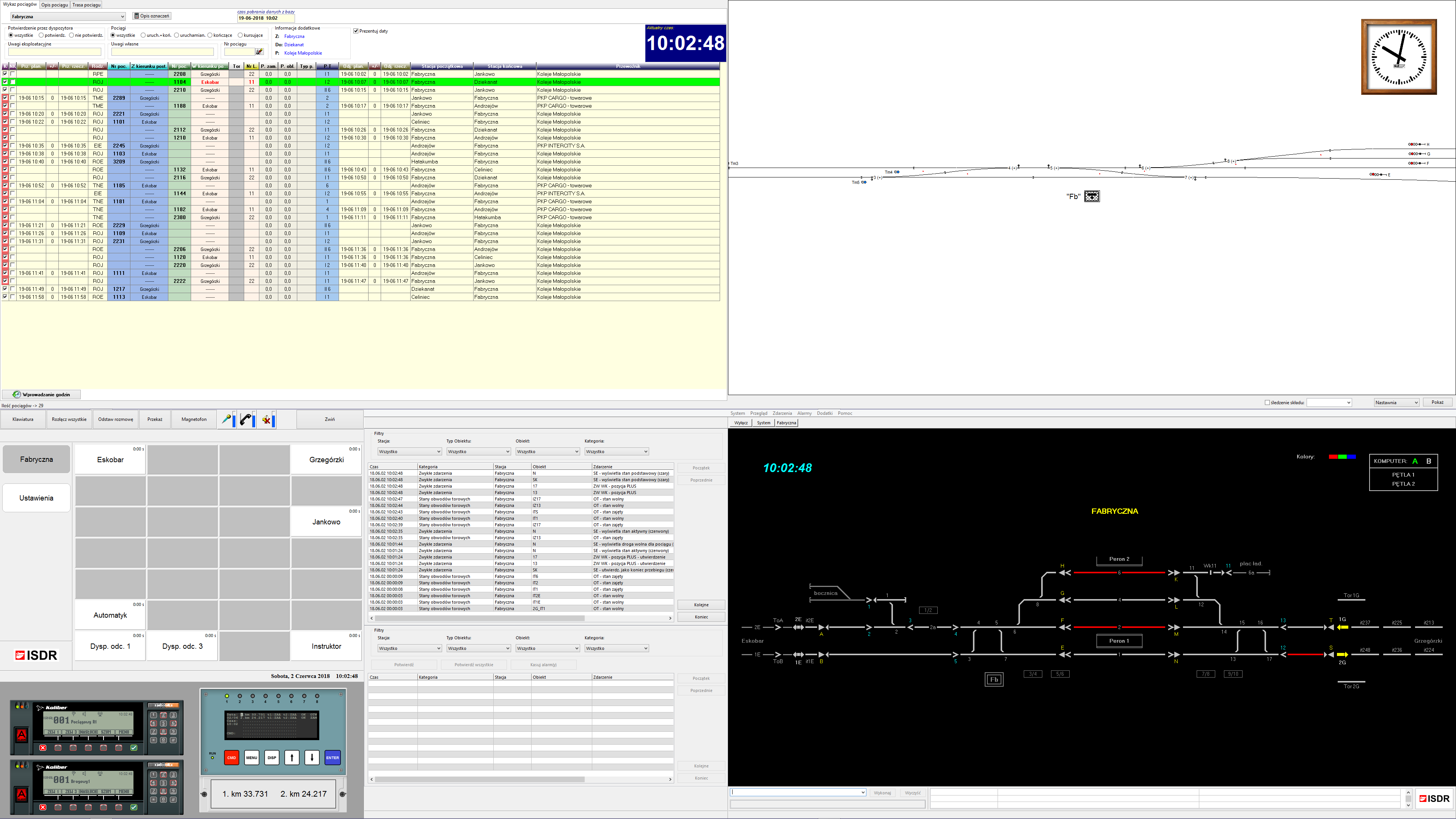
Task: Click the muted speaker icon
Action: coord(267,419)
